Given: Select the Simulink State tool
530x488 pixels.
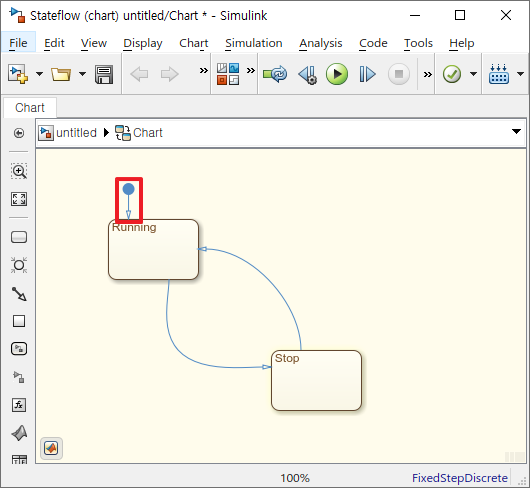Looking at the screenshot, I should click(19, 349).
